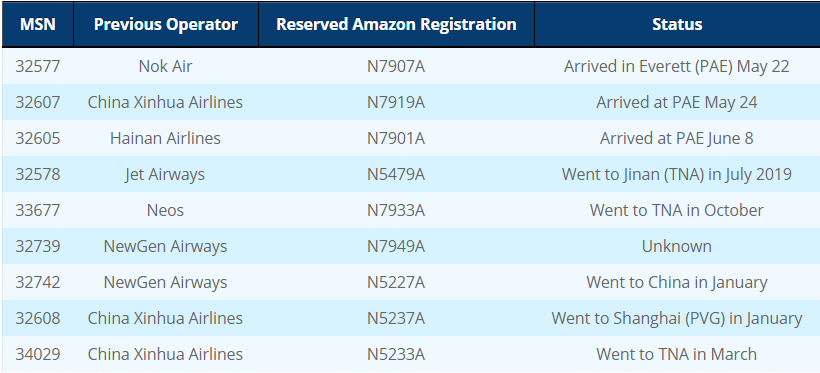Click the Previous Operator column header
Screen dimensions: 820x373
166,25
